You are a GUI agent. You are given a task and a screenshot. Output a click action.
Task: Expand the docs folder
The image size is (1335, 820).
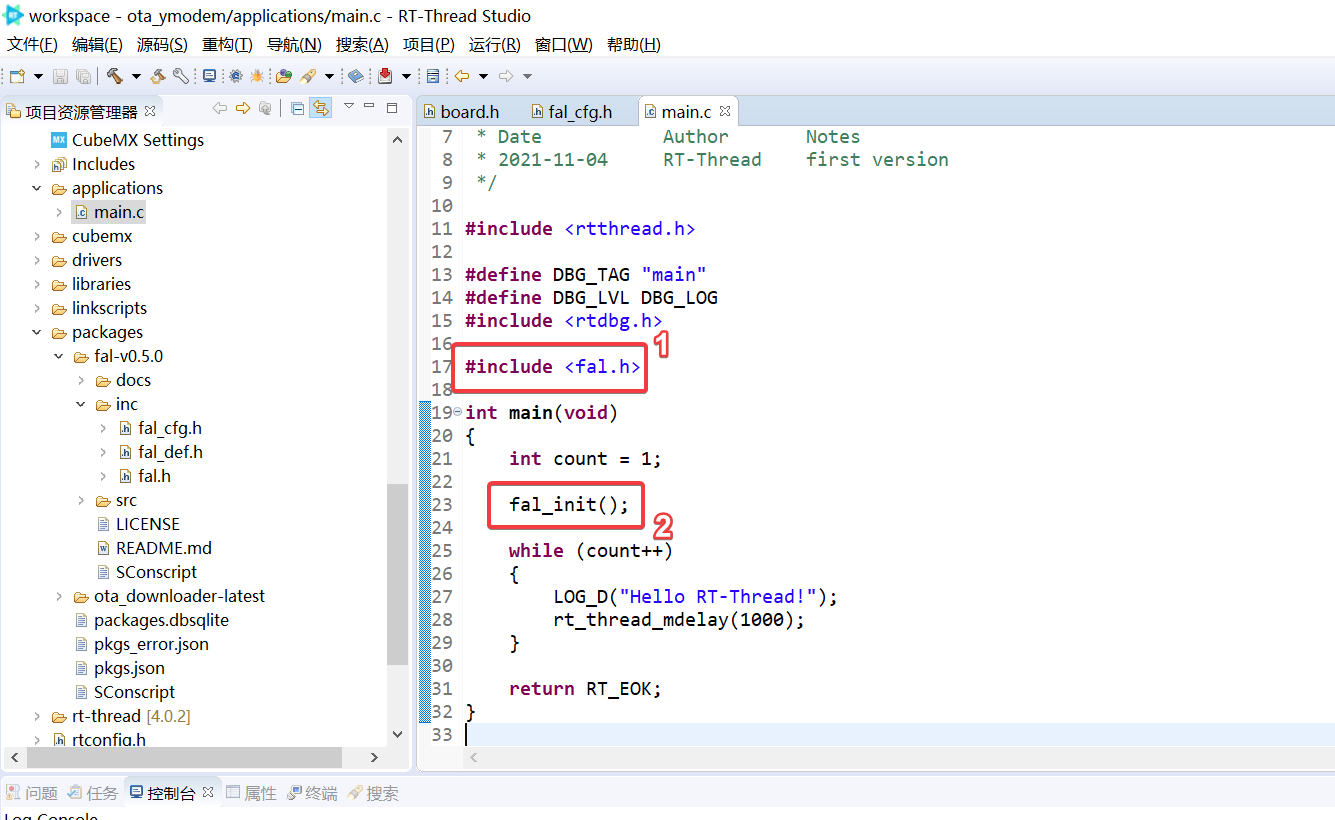tap(81, 380)
